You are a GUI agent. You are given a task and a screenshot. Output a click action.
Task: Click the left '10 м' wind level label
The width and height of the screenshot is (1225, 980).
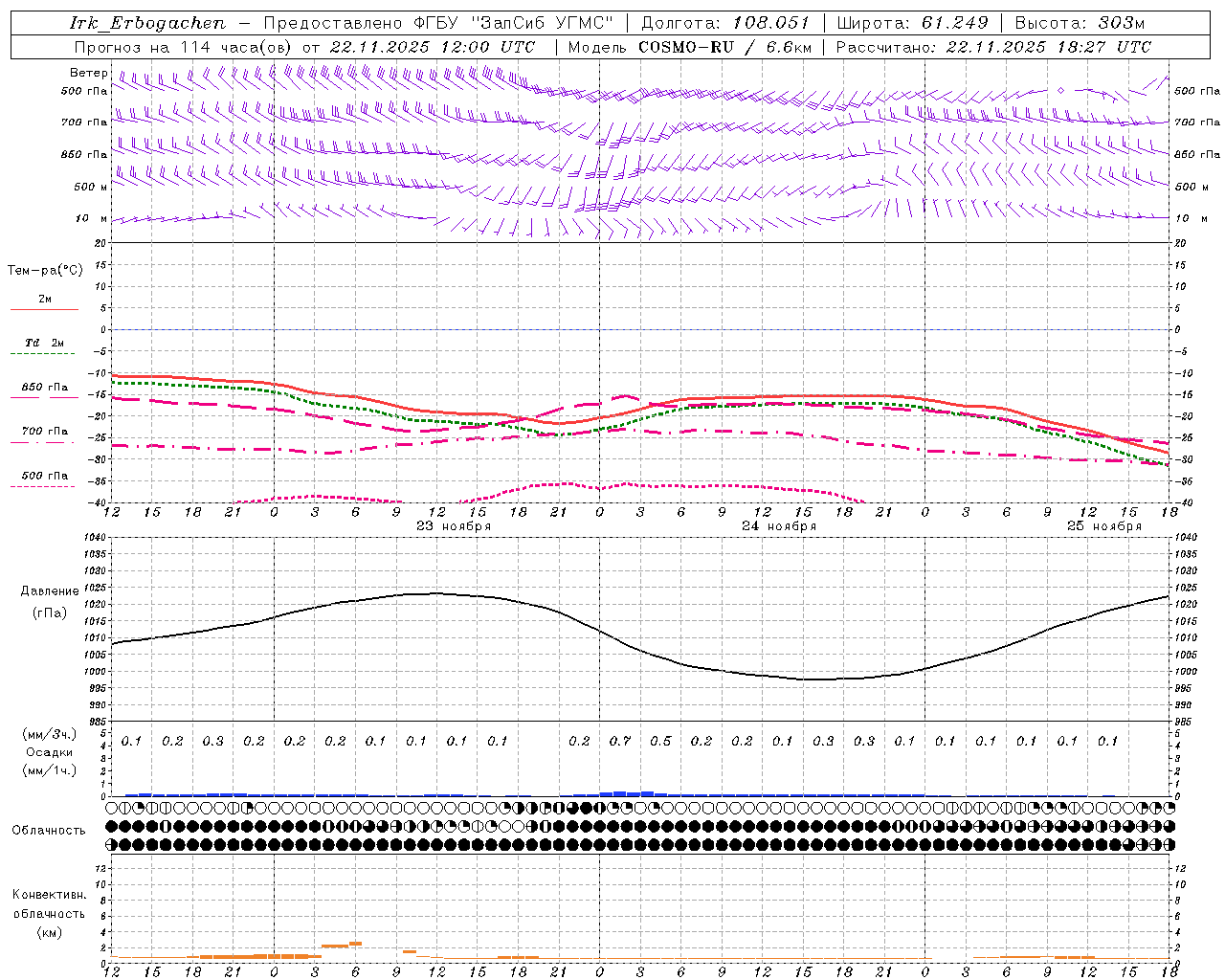pos(92,218)
